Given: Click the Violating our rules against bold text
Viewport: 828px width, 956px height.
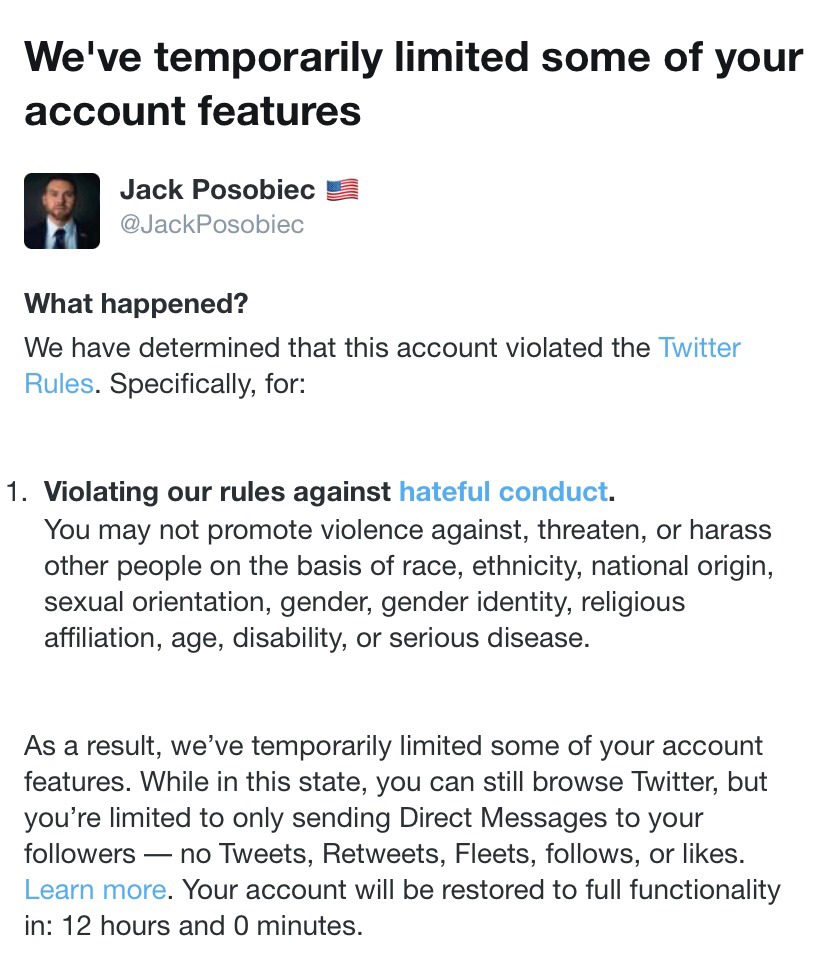Looking at the screenshot, I should point(217,491).
